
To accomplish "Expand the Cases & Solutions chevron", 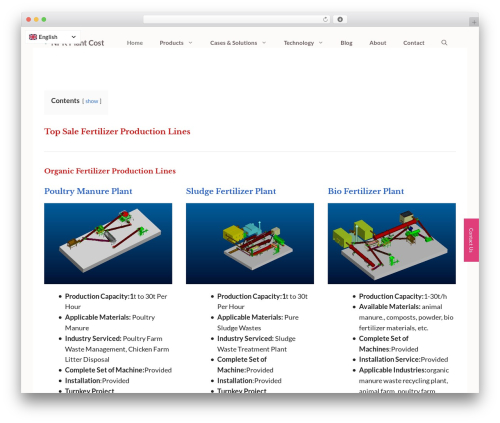I will point(264,43).
